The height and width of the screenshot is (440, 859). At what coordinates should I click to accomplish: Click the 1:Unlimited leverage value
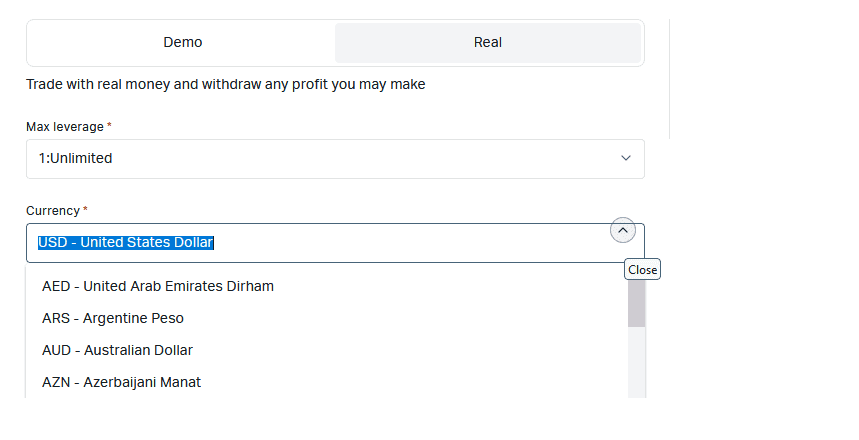pos(76,158)
